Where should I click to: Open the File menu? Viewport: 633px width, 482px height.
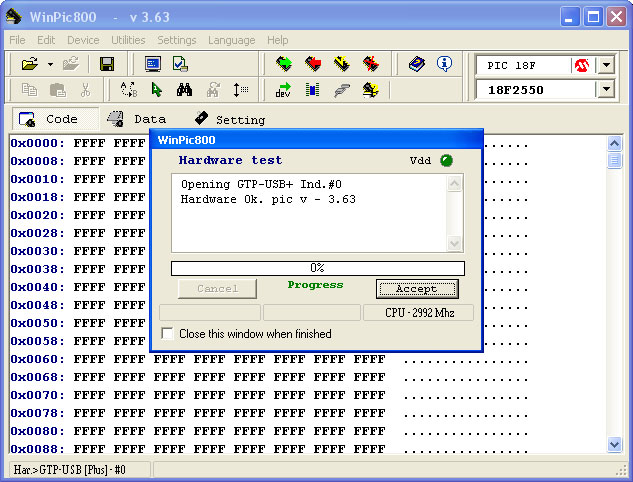(x=17, y=40)
